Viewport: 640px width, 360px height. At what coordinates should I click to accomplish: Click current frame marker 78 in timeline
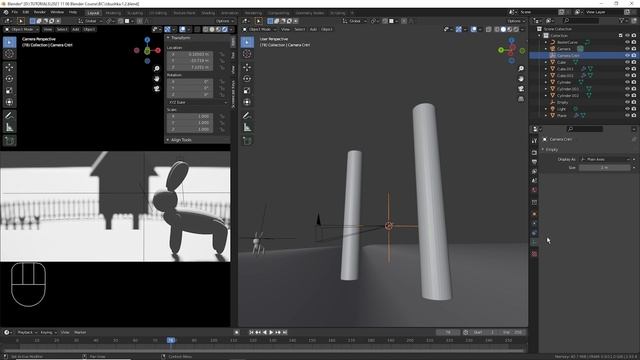171,340
